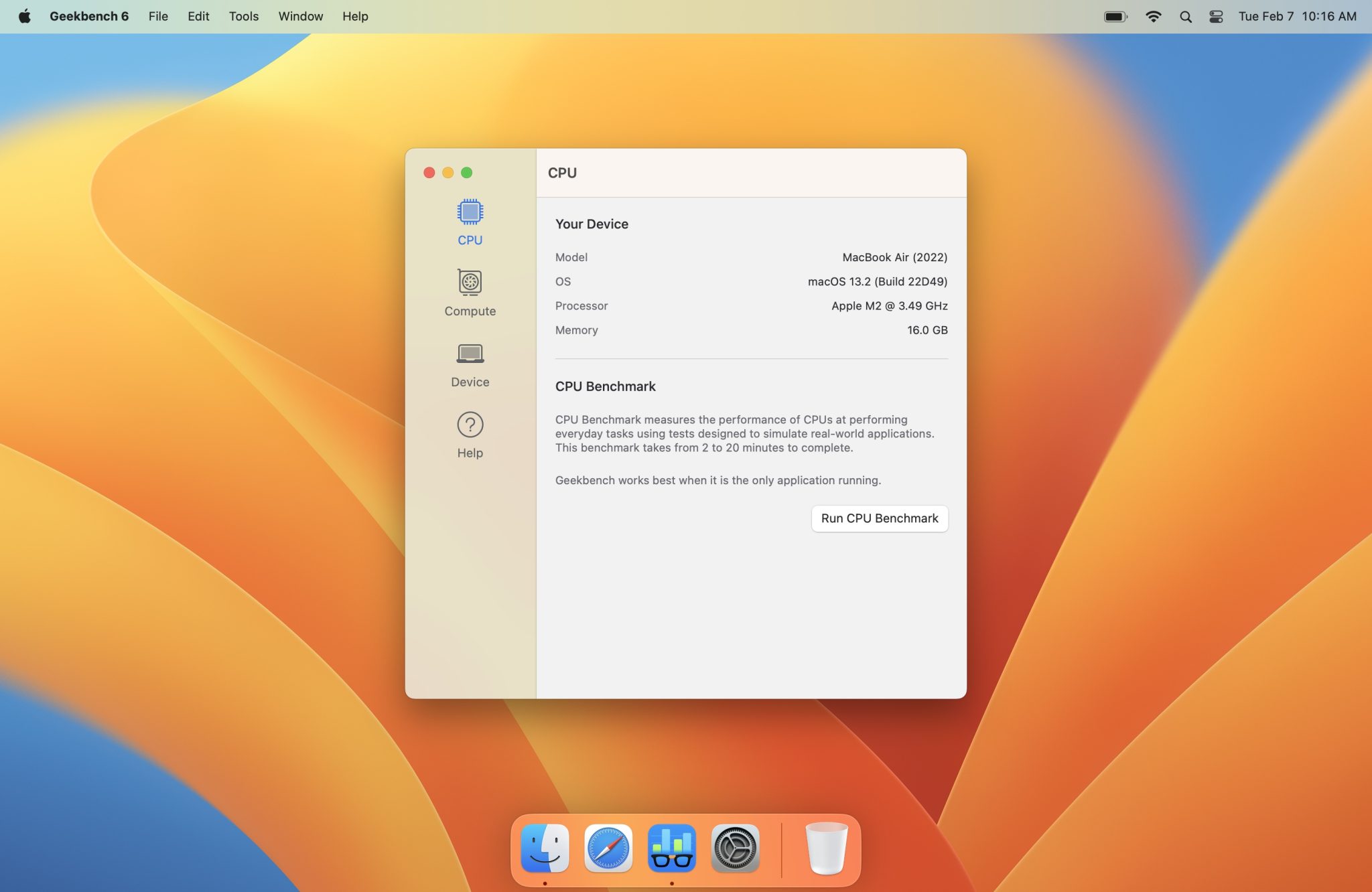Open the Trash in the dock
Viewport: 1372px width, 892px height.
tap(826, 848)
